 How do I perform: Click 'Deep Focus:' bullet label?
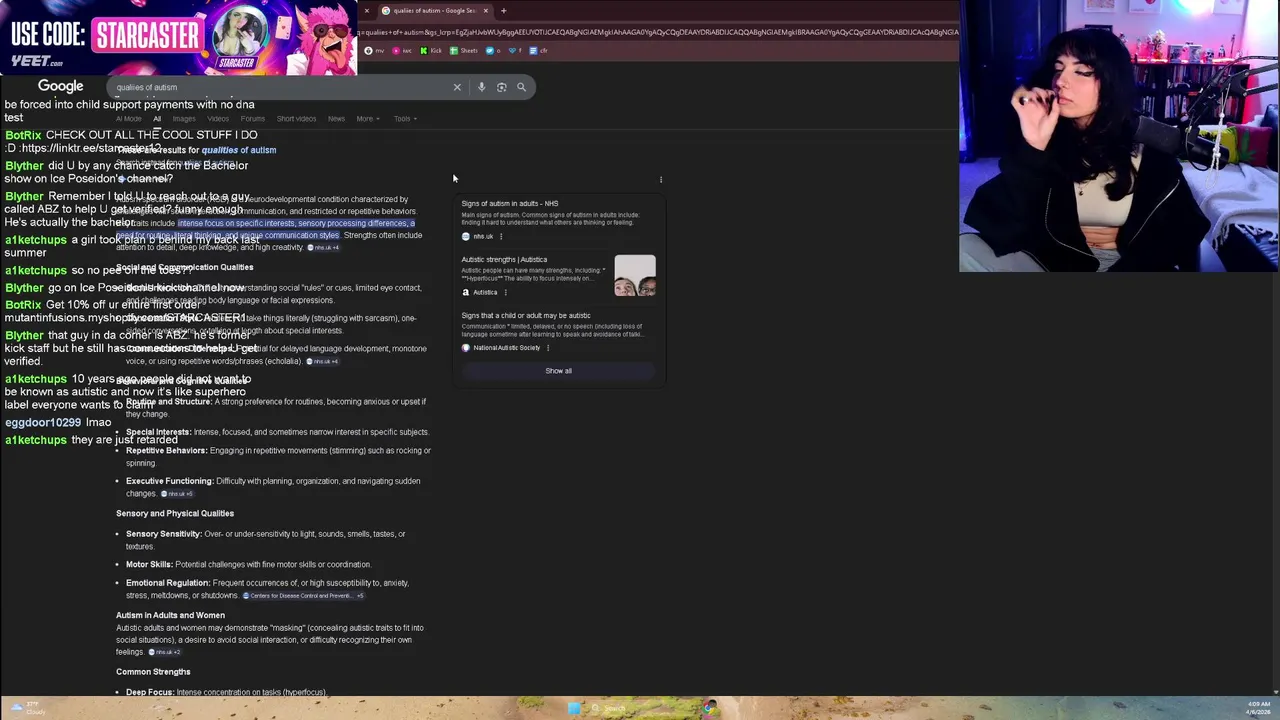150,693
